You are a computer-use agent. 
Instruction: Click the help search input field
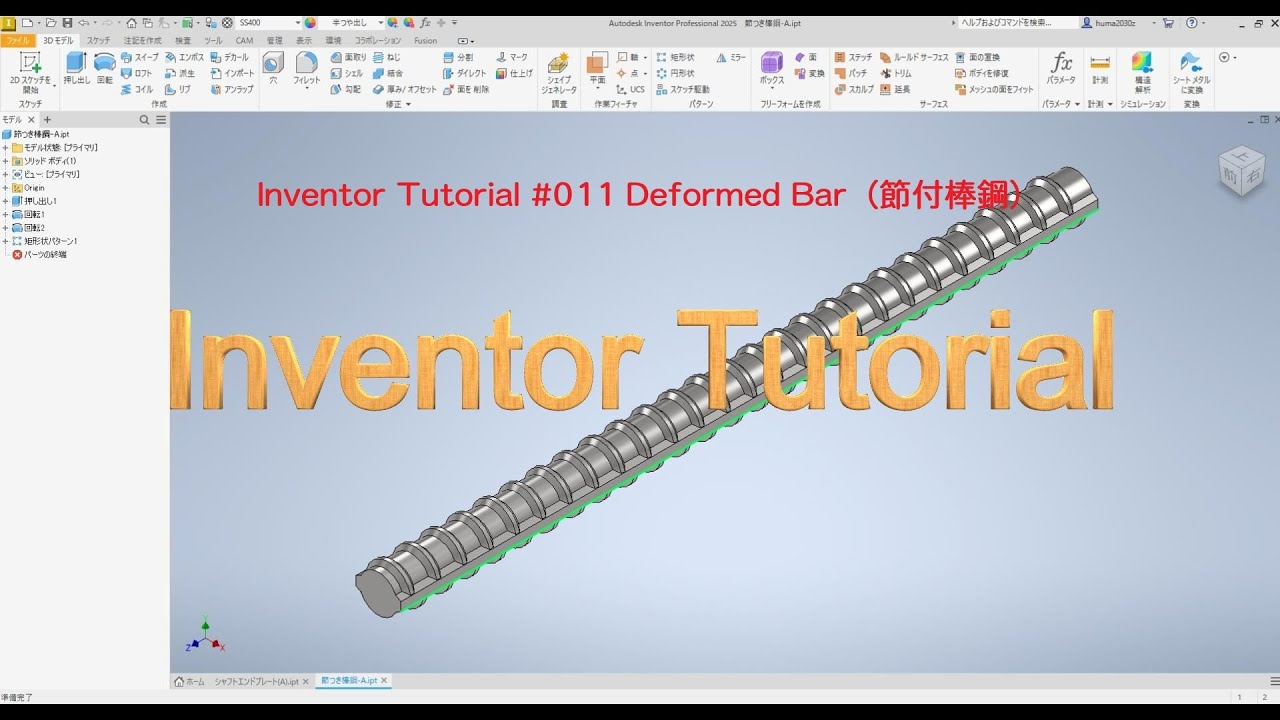point(1018,22)
